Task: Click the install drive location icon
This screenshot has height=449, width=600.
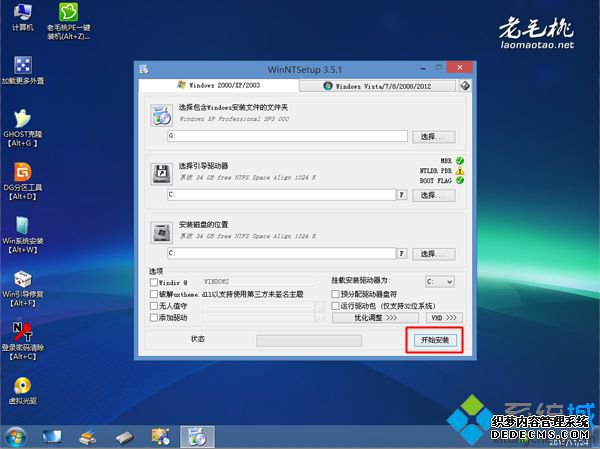Action: [x=161, y=232]
